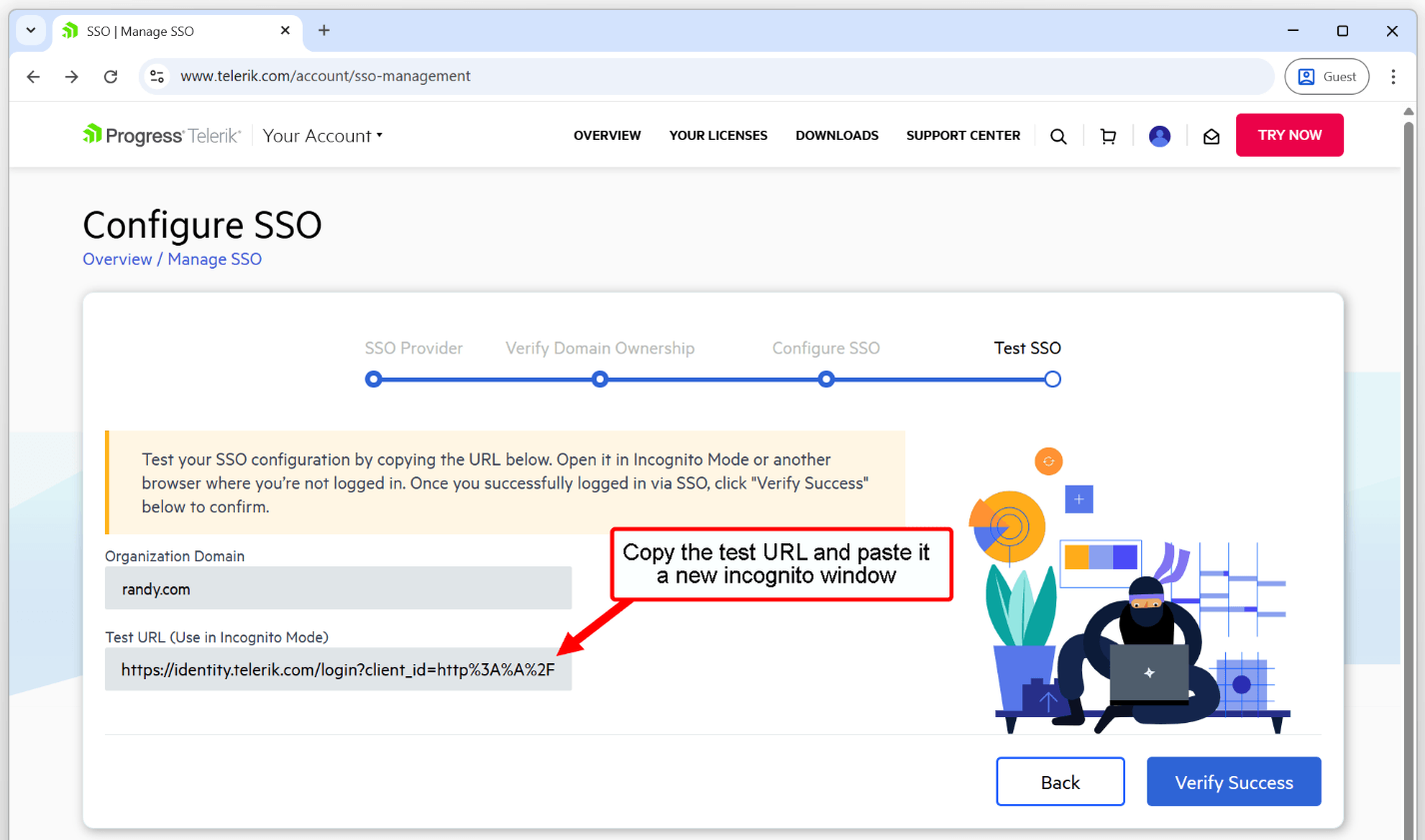Open the shopping cart icon
This screenshot has height=840, width=1425.
(x=1108, y=137)
